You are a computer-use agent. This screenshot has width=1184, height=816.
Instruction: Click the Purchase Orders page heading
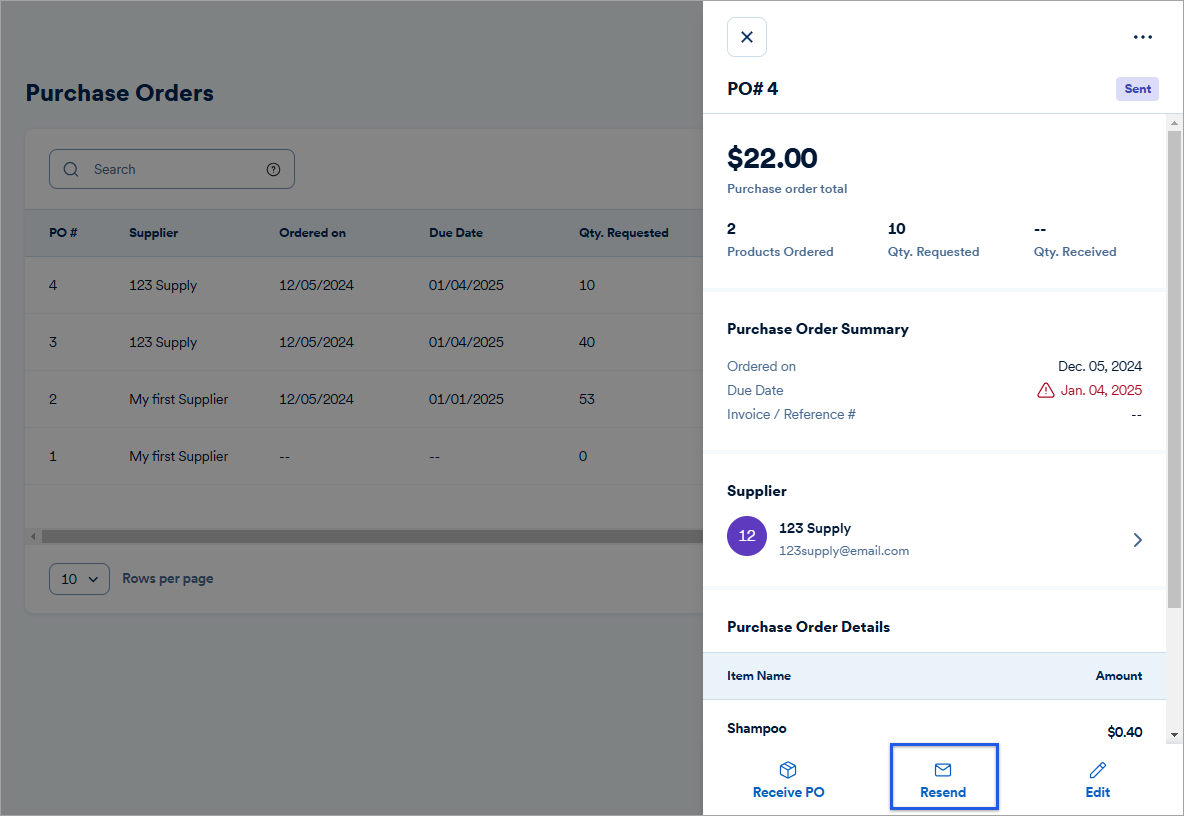(x=119, y=93)
